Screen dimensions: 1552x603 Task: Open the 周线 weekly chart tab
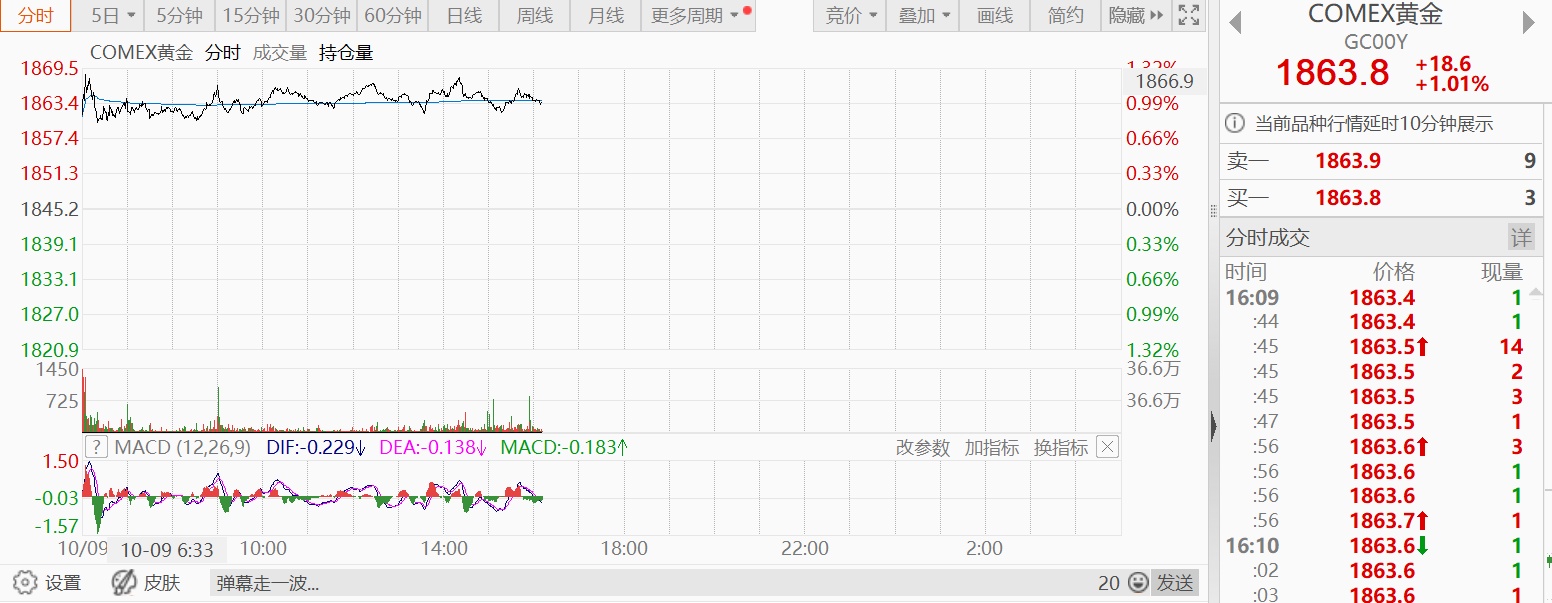[x=535, y=15]
